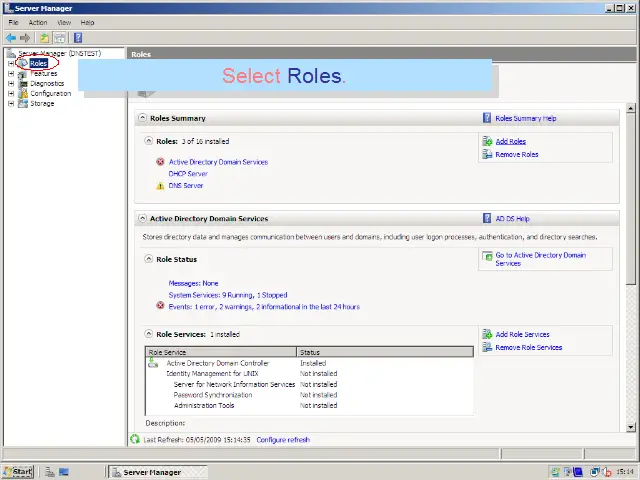Open the DHCP Server role link
The height and width of the screenshot is (480, 640).
(x=188, y=174)
